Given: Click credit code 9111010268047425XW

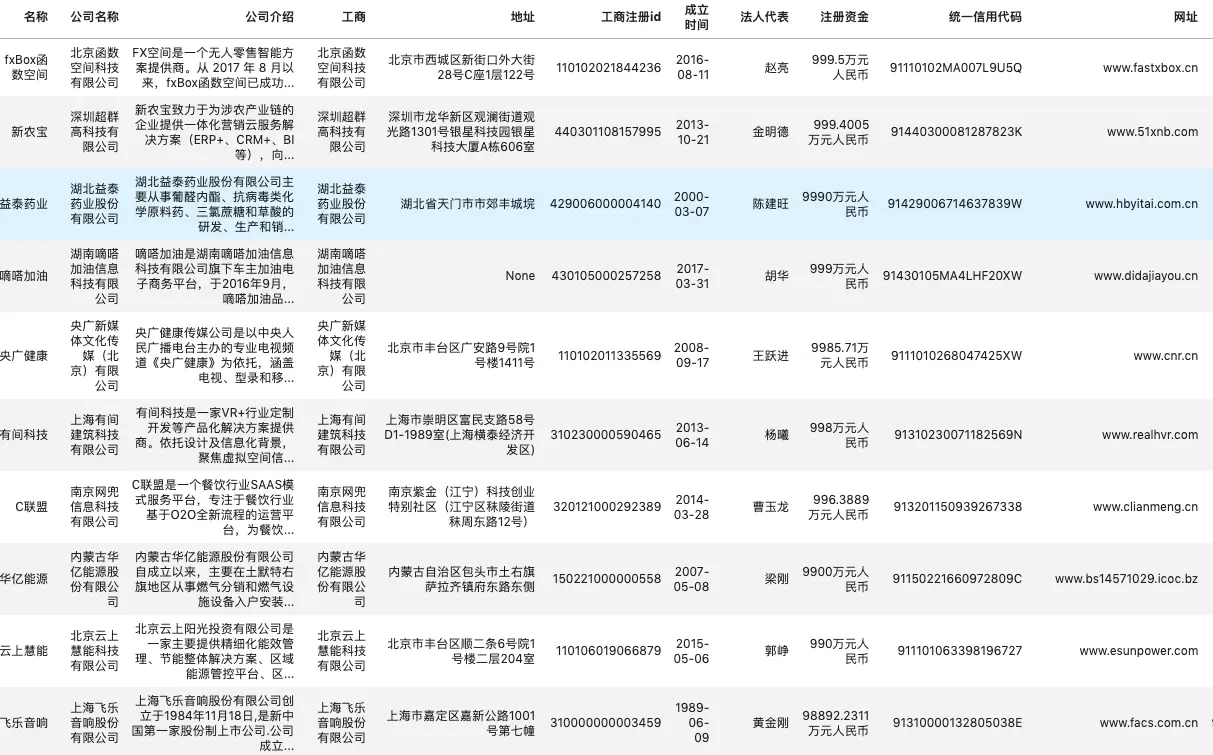Looking at the screenshot, I should (957, 356).
